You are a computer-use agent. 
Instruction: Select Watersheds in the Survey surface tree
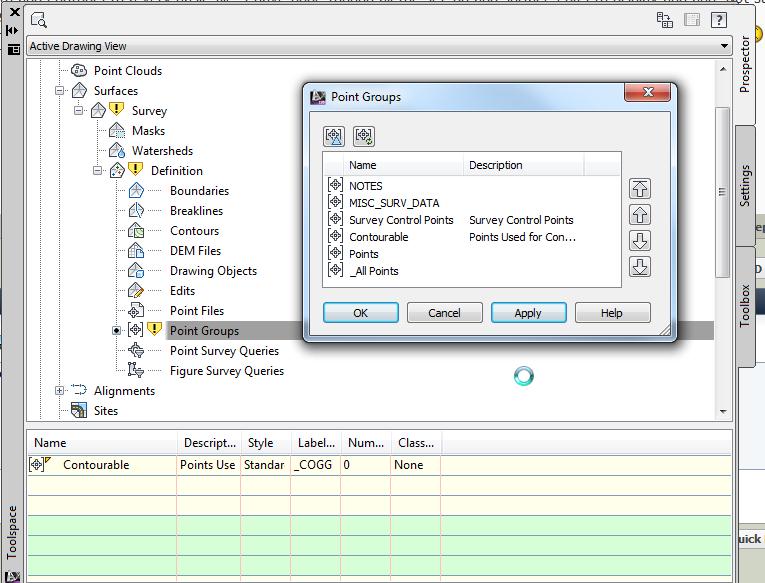162,151
